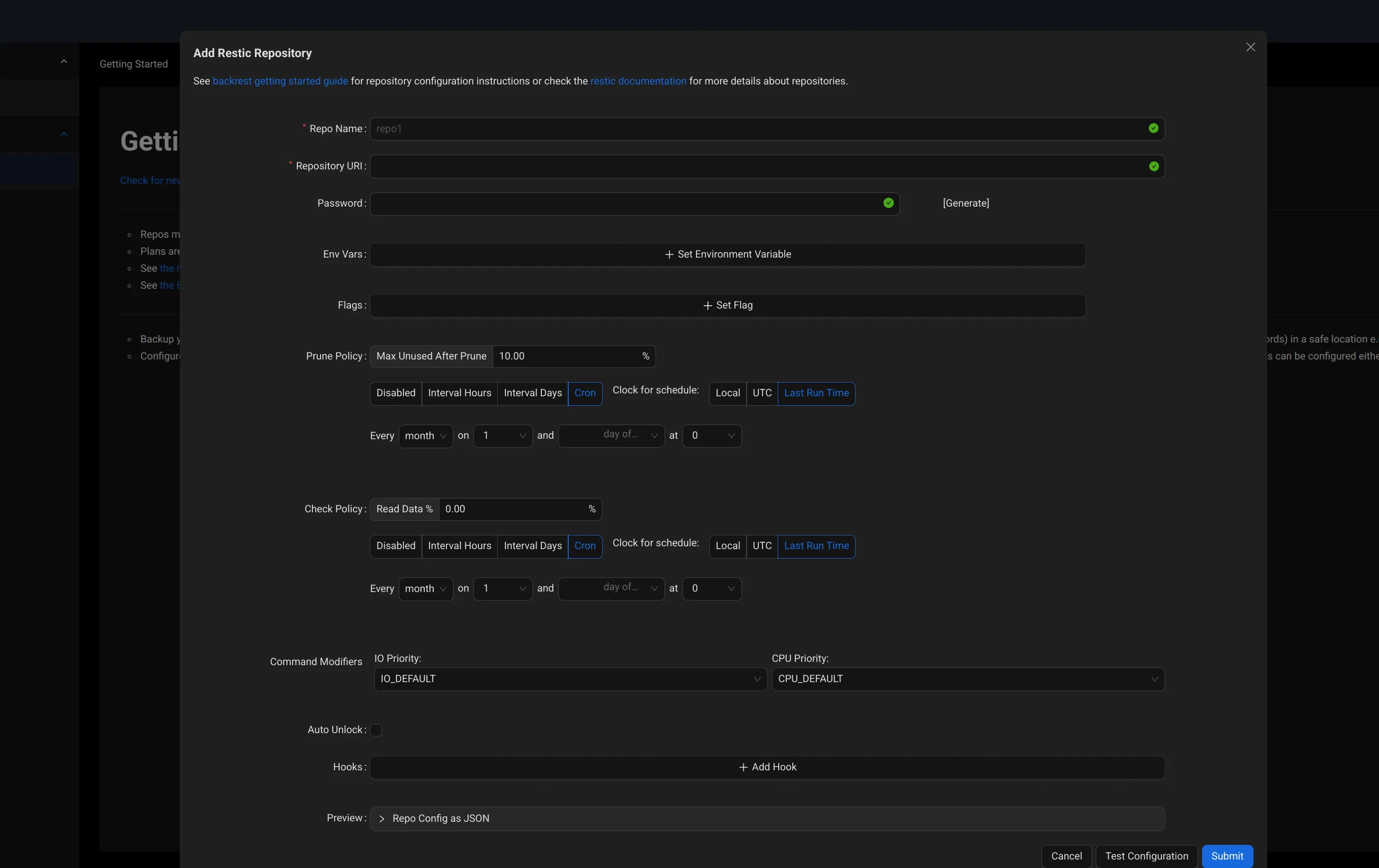Focus the Repository URI input field

767,166
